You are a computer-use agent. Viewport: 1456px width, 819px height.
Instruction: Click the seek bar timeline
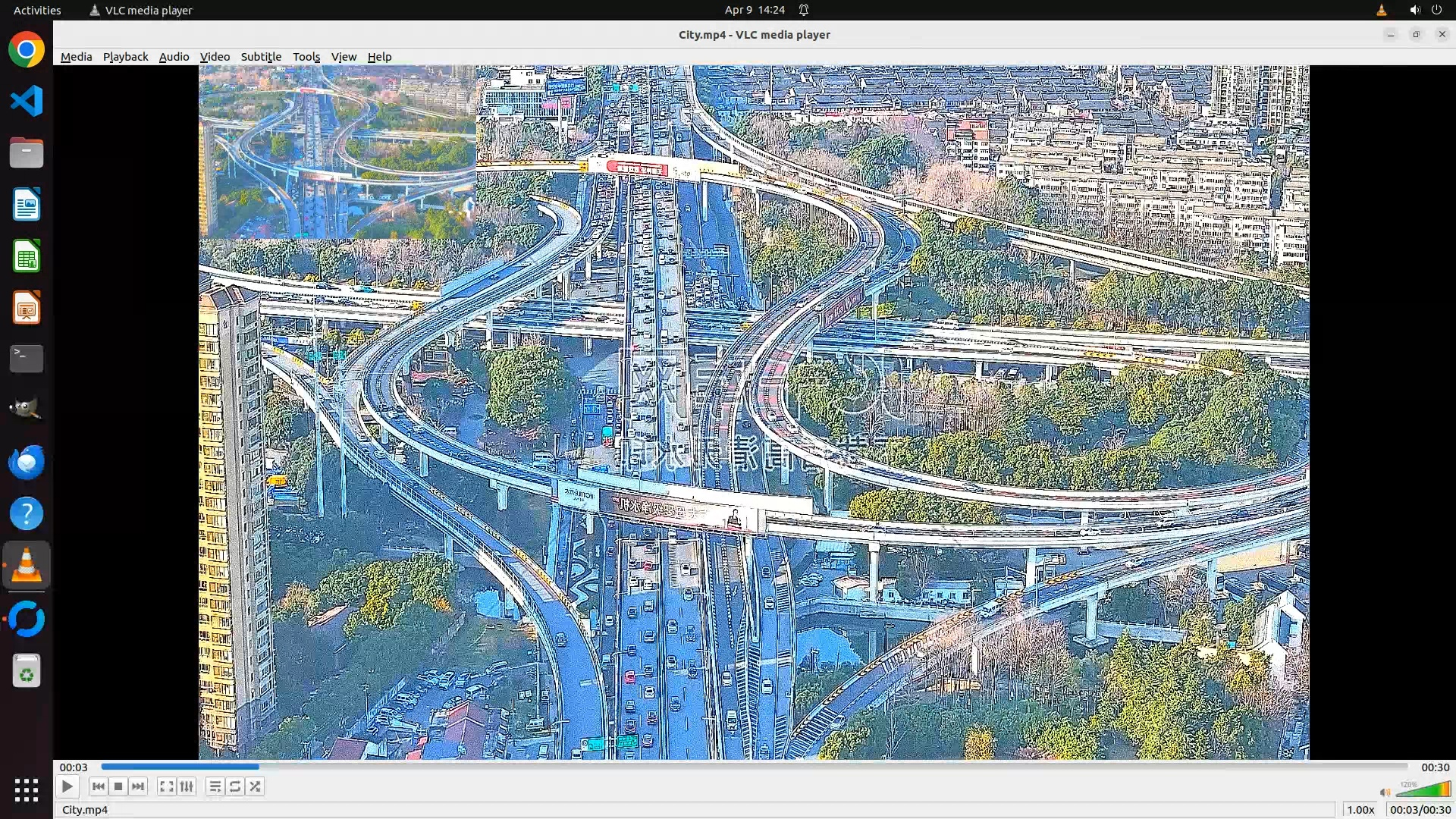[754, 767]
